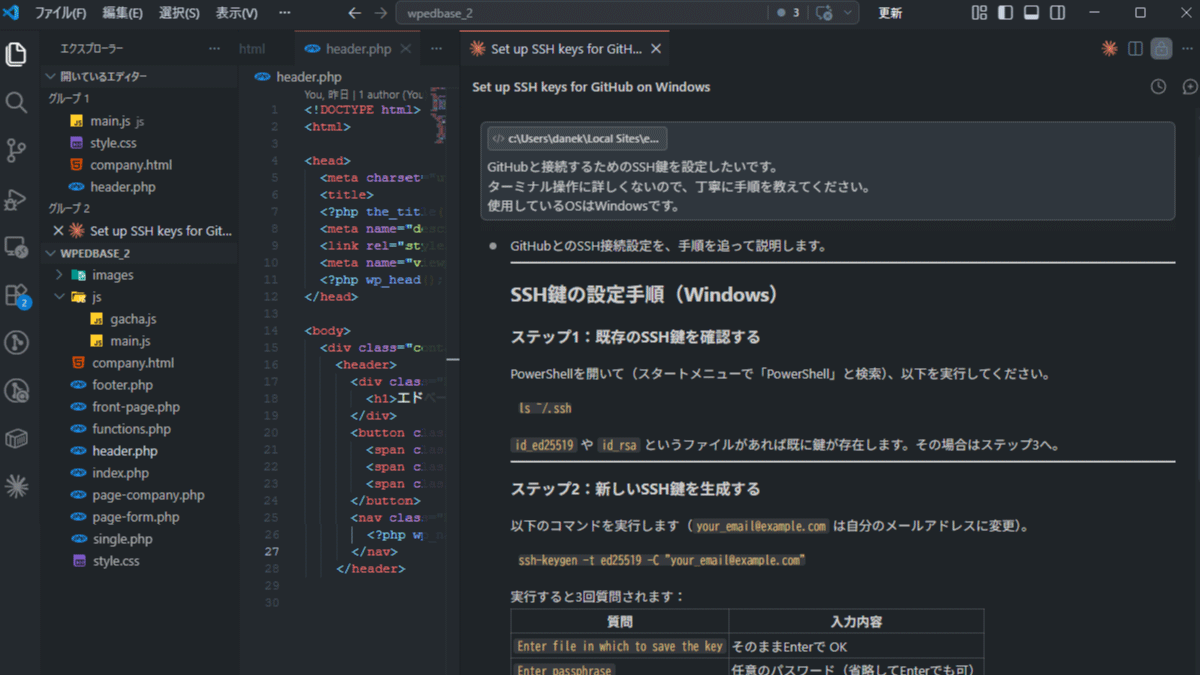Click the box icon above Claude spark
Image resolution: width=1200 pixels, height=675 pixels.
[x=16, y=438]
